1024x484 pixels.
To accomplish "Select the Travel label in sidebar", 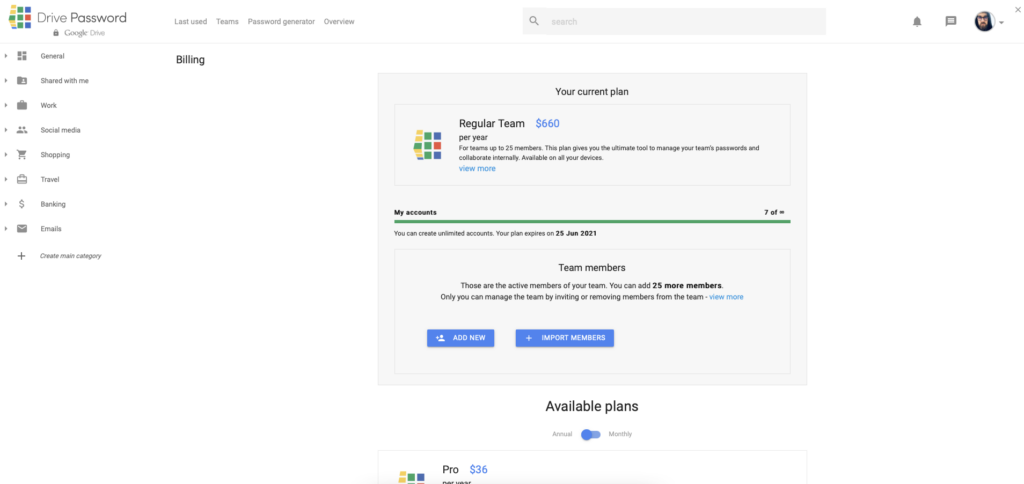I will 50,180.
